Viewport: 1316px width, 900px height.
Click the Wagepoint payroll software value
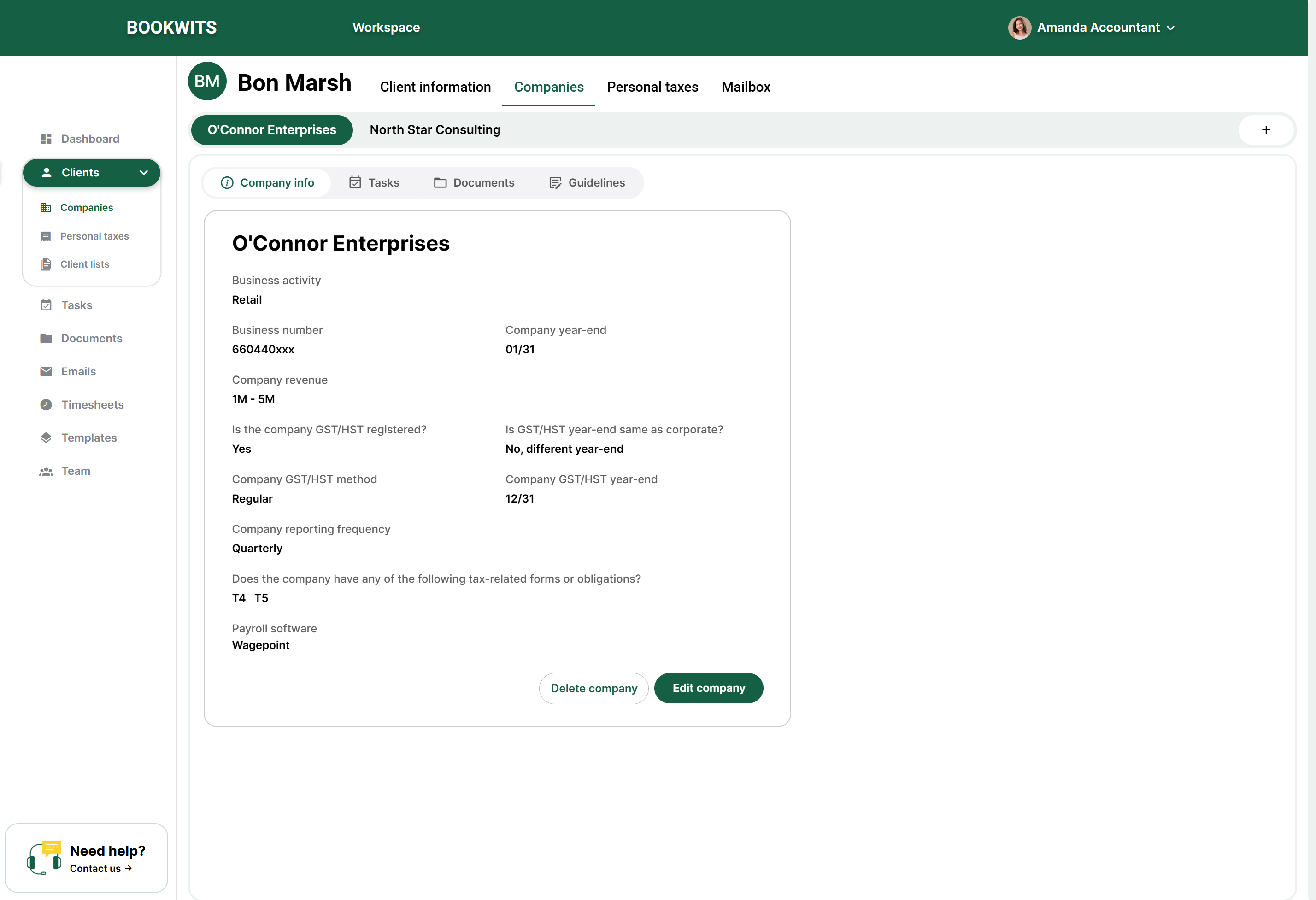point(260,645)
